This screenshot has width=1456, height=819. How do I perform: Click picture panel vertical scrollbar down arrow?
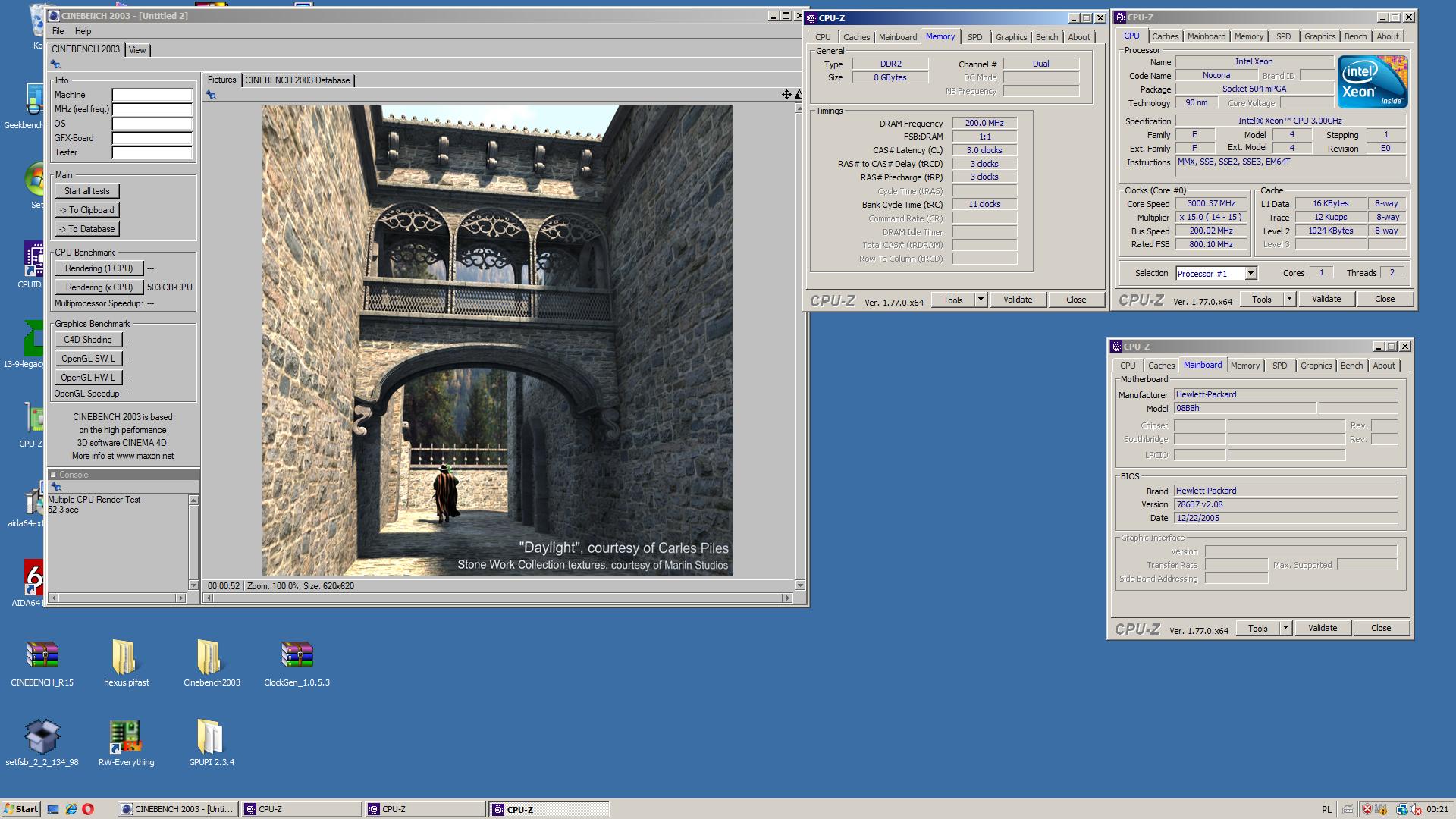[x=800, y=585]
